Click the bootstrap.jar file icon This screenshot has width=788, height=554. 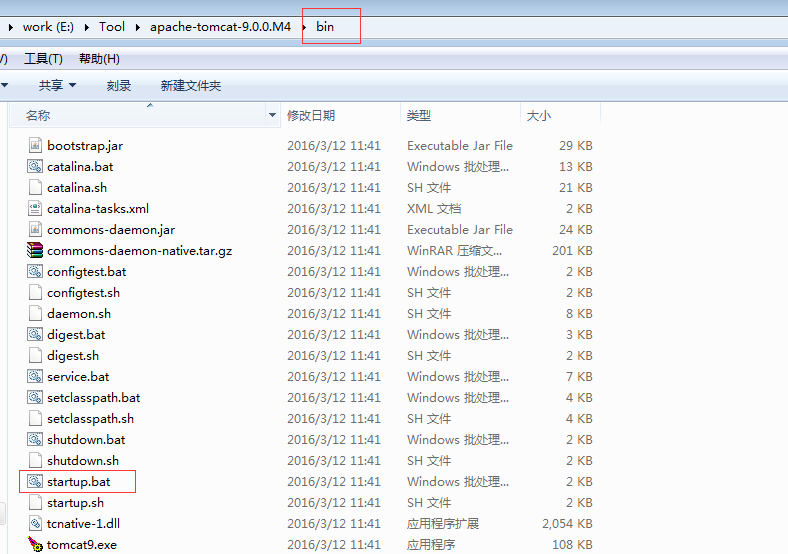pyautogui.click(x=35, y=145)
